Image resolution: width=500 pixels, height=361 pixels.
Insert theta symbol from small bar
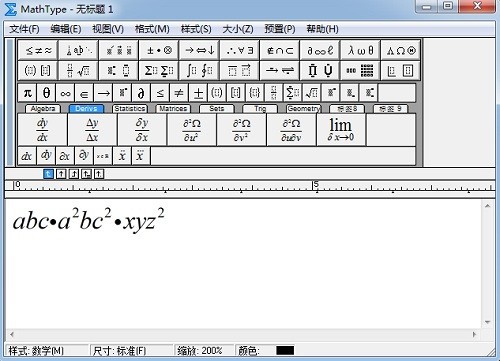coord(46,93)
